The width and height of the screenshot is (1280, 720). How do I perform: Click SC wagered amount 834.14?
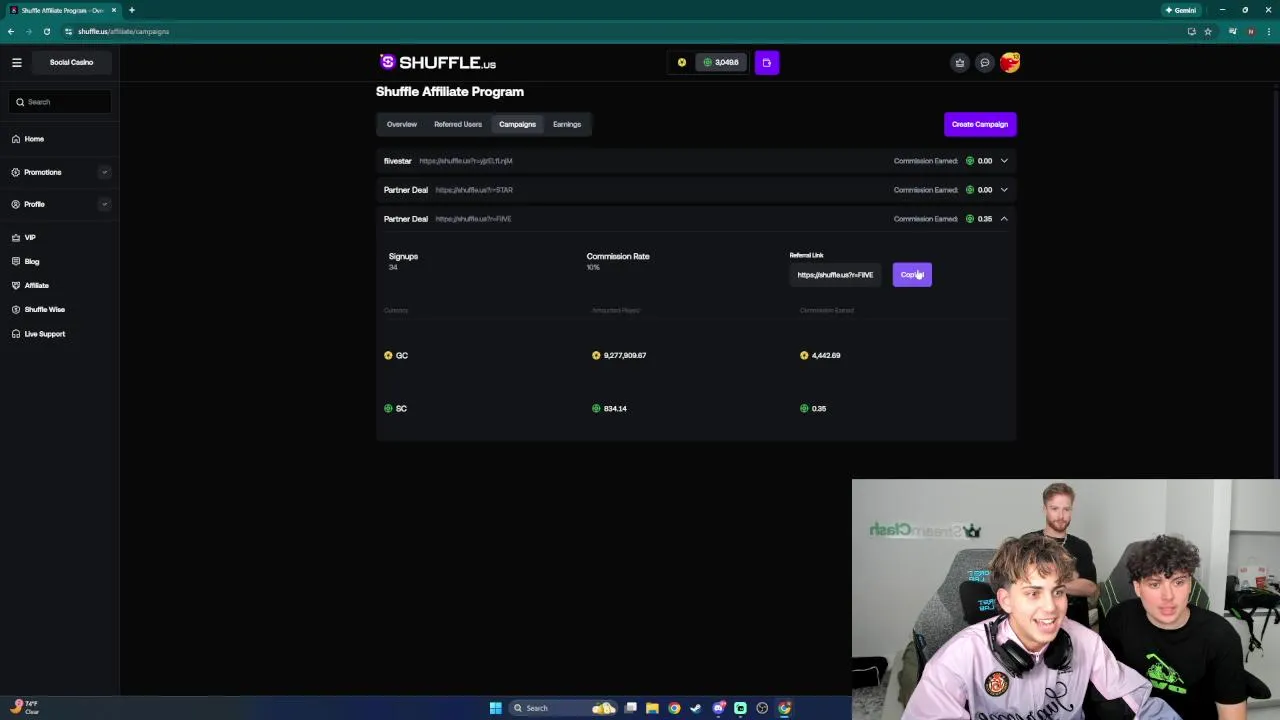tap(615, 408)
